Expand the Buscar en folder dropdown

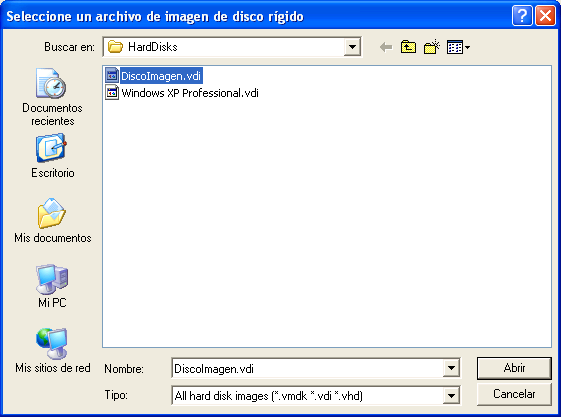pos(352,47)
